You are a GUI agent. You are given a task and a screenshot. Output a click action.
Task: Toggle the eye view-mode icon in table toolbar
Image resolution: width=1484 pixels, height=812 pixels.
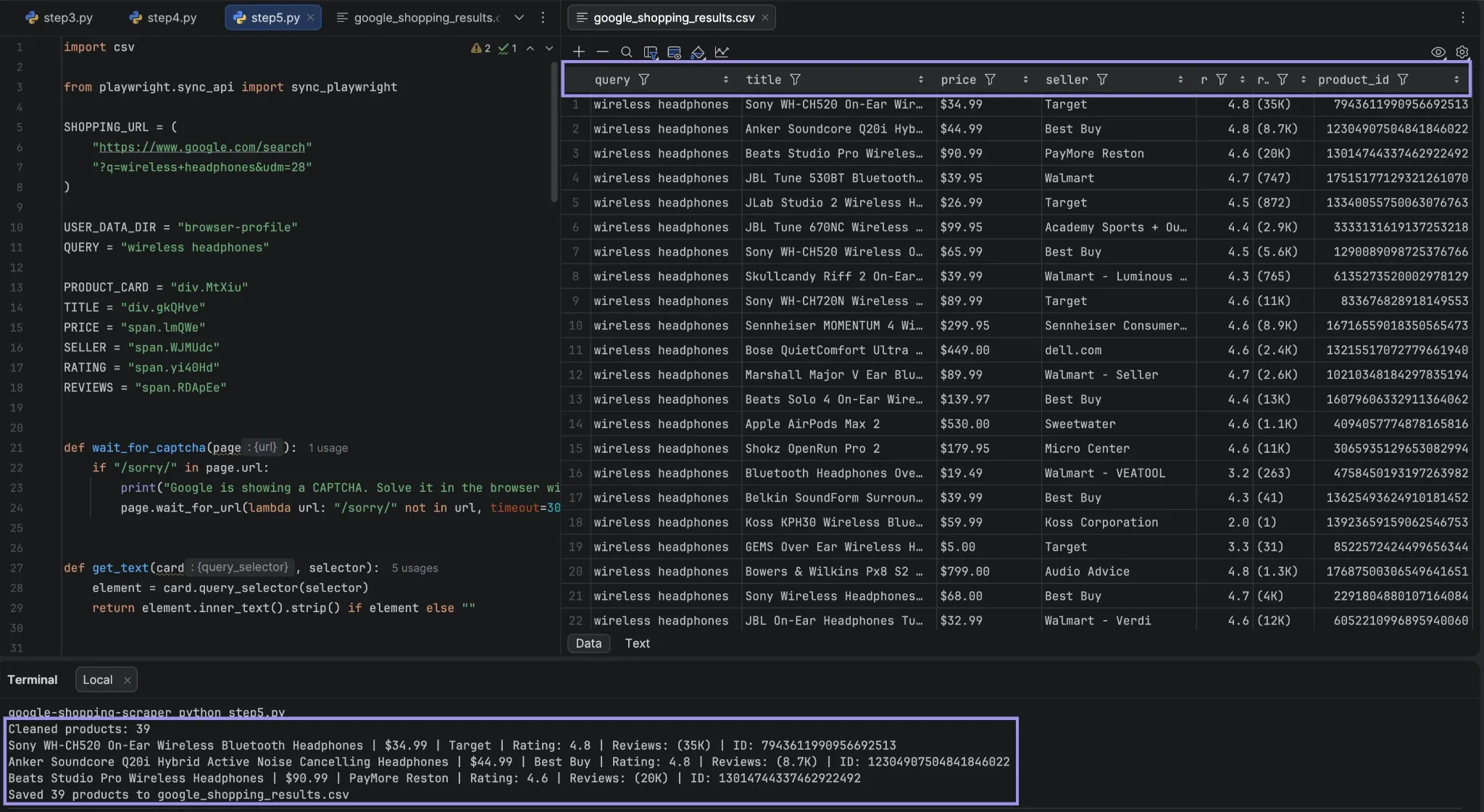[x=1438, y=52]
